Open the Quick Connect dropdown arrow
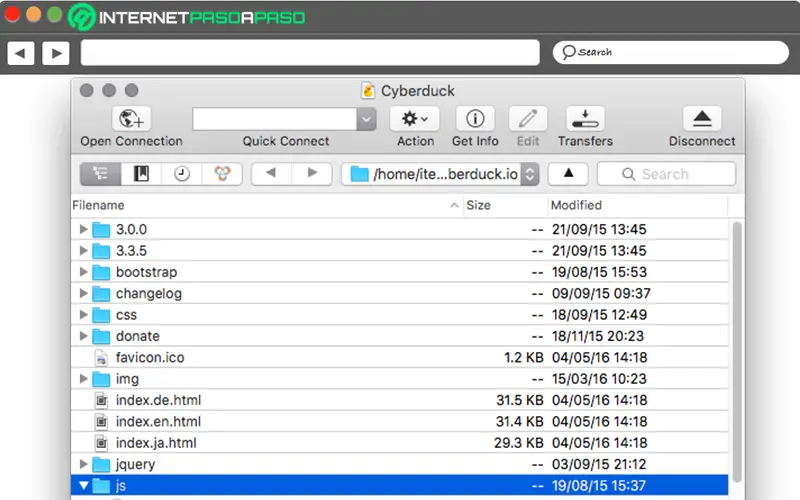The image size is (800, 500). coord(366,119)
